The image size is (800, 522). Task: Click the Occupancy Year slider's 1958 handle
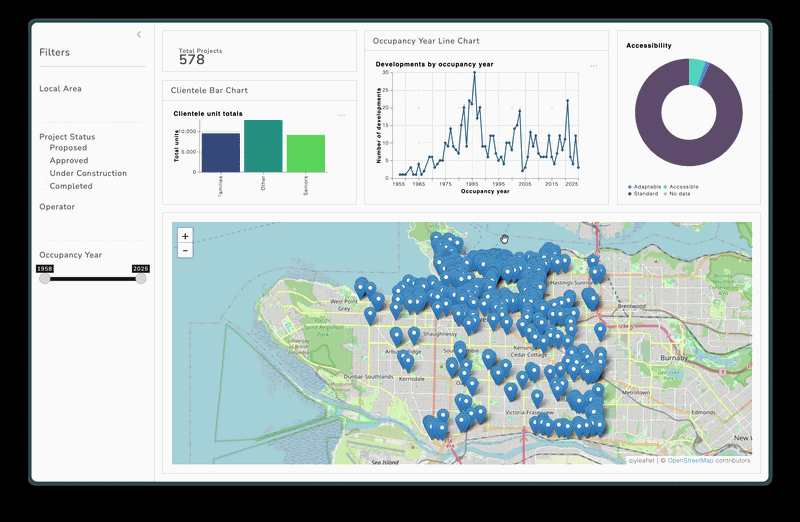point(45,279)
